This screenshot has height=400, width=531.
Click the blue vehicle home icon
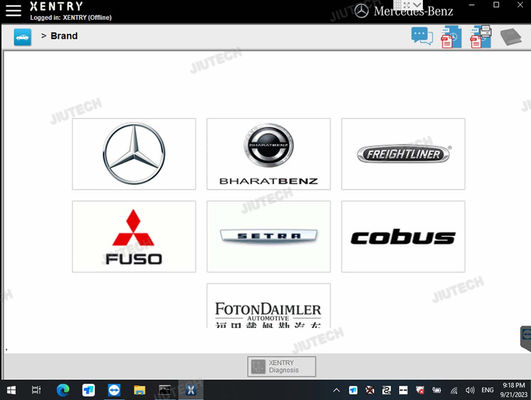tap(22, 37)
